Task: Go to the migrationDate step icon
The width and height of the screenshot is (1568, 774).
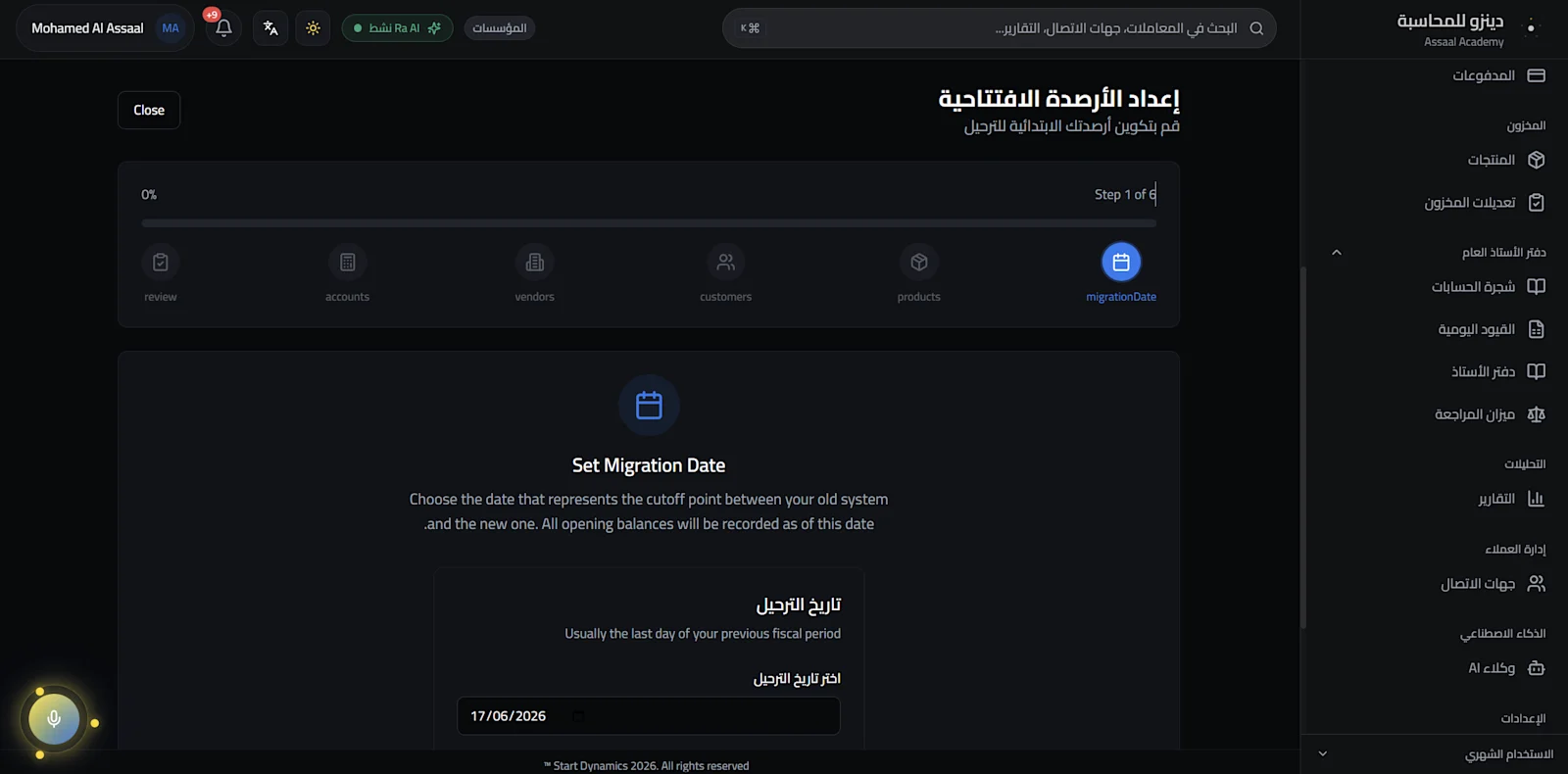Action: coord(1121,262)
